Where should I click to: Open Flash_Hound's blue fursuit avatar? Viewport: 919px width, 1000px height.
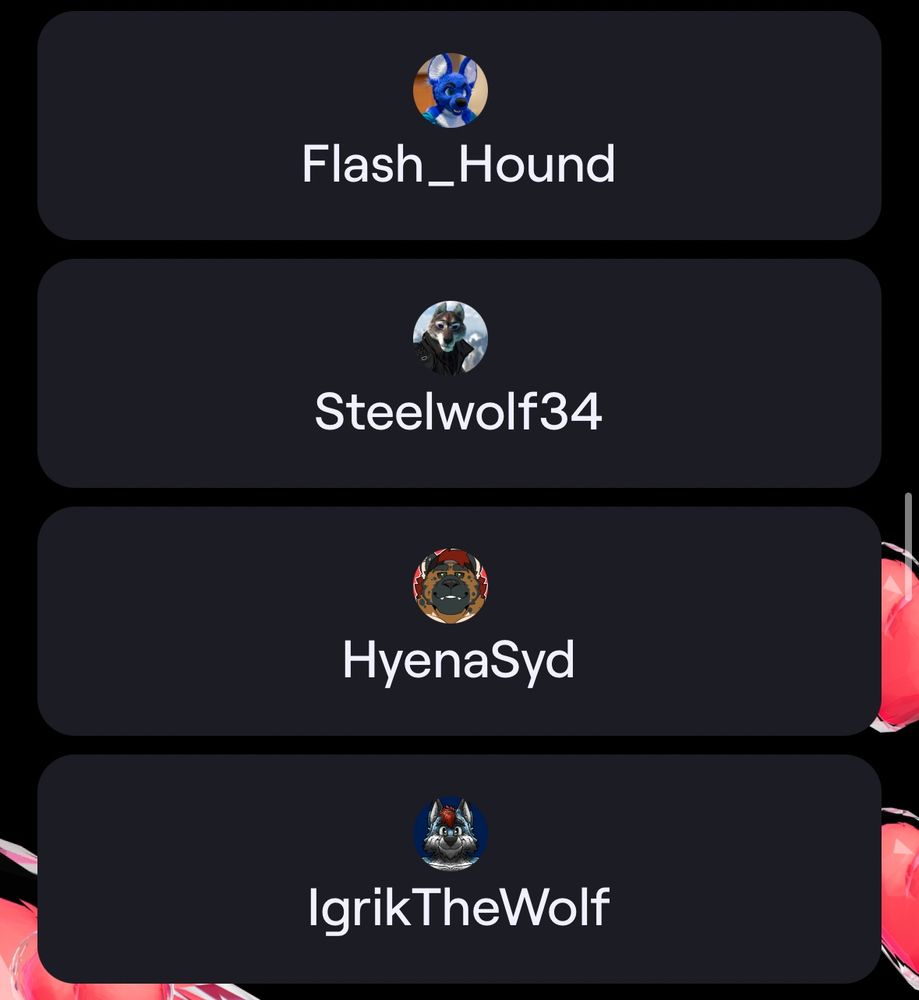tap(450, 90)
